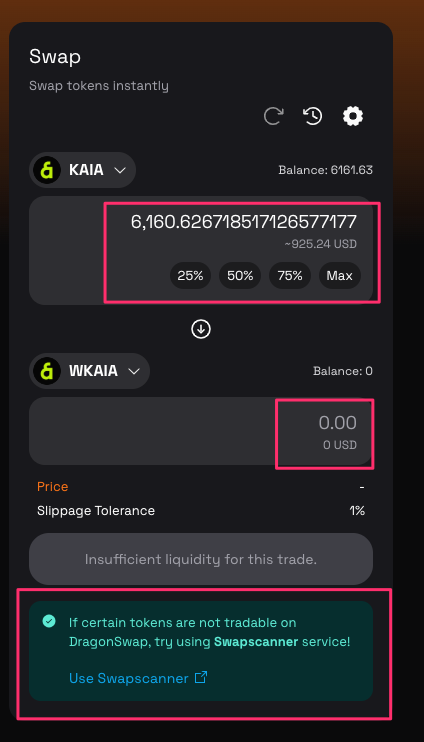Screen dimensions: 424x742
Task: Click the refresh icon
Action: (x=274, y=116)
